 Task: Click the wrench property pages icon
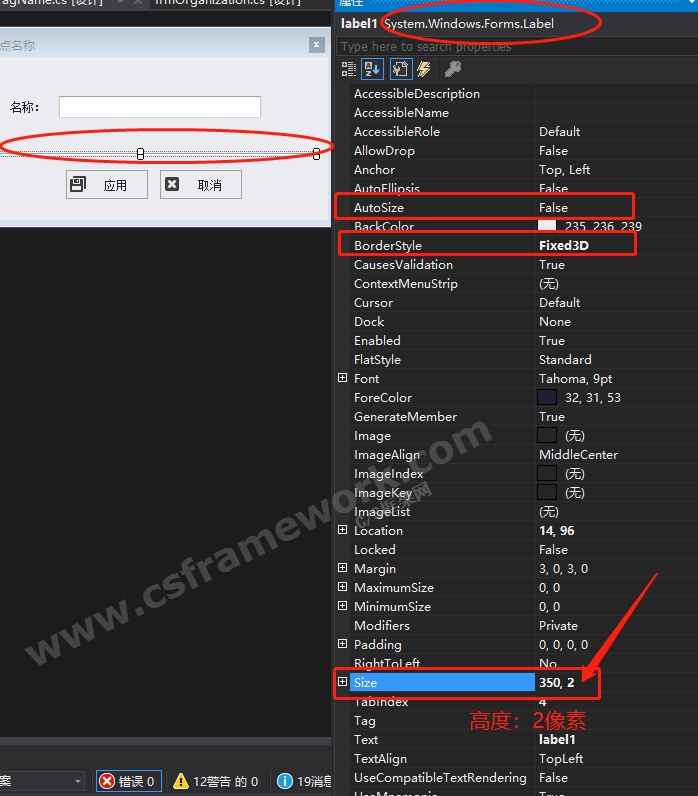coord(452,69)
